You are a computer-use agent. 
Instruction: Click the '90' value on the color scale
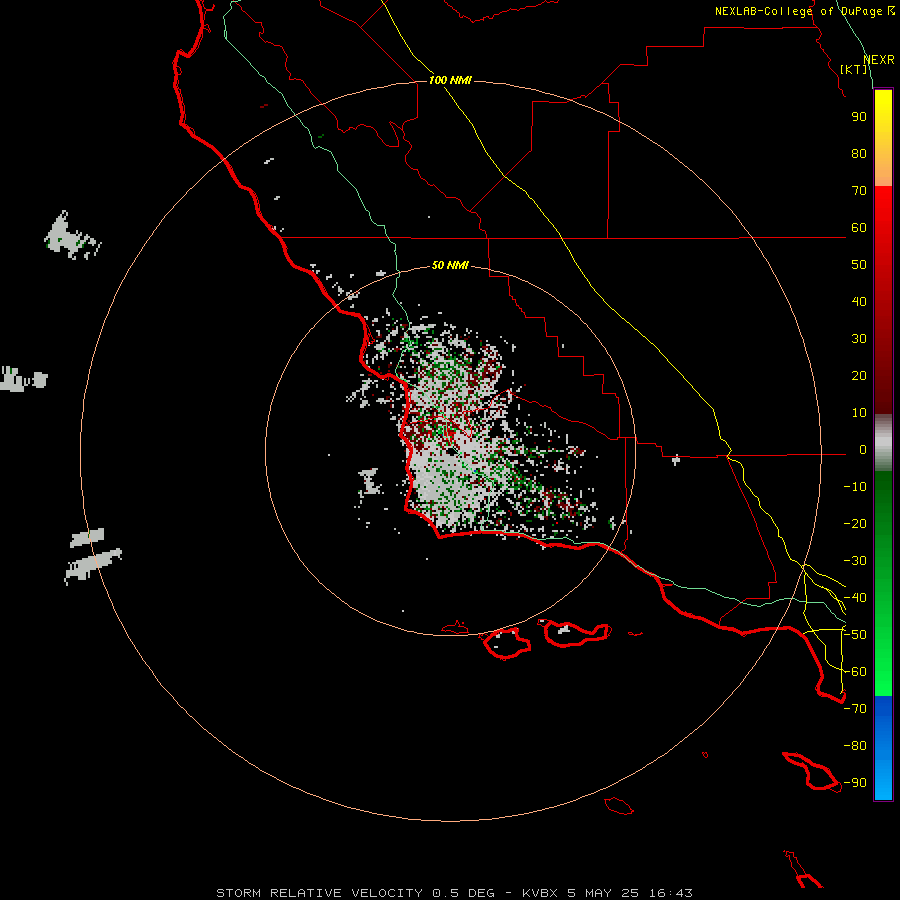coord(859,117)
